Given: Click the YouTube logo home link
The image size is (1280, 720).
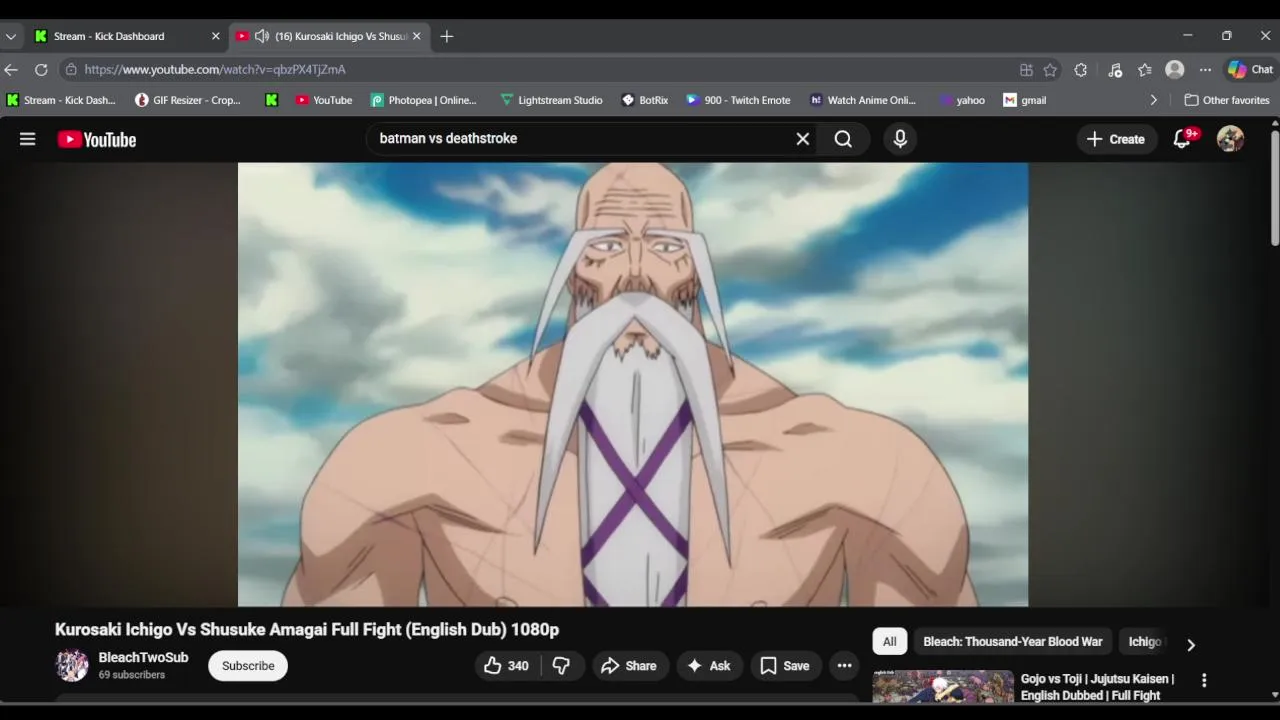Looking at the screenshot, I should point(97,140).
